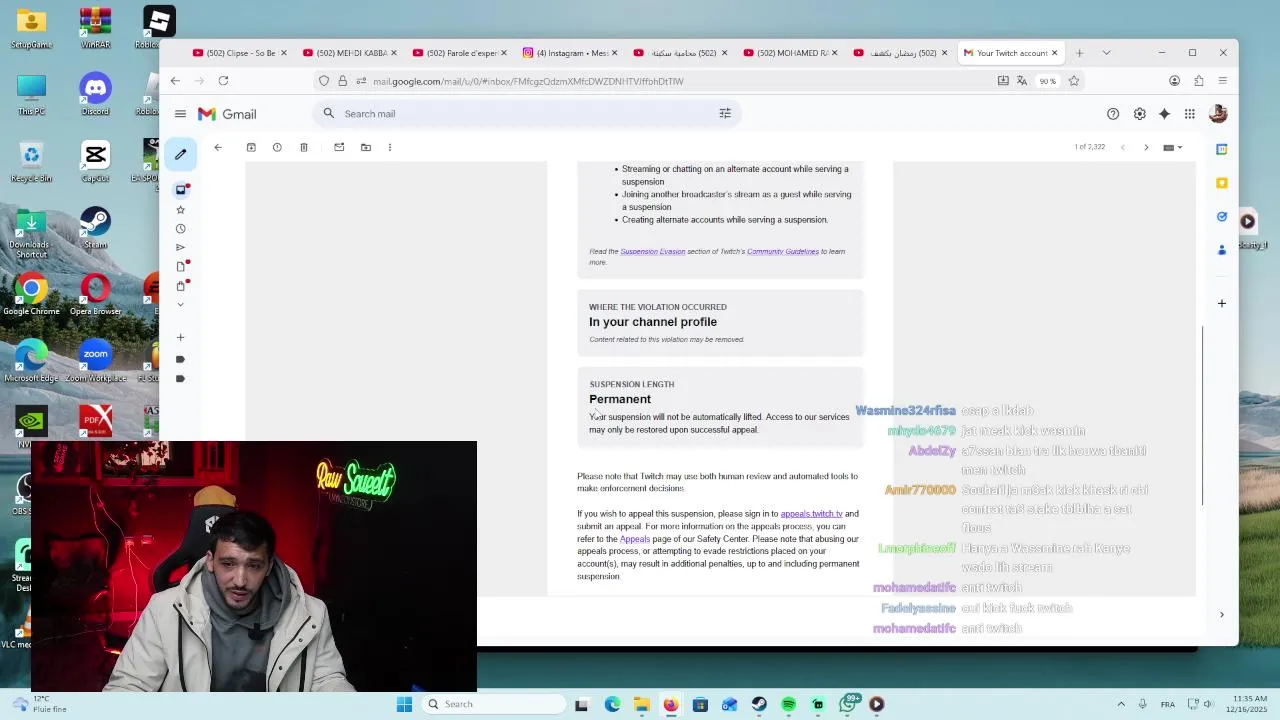Report this email as spam

pos(277,147)
